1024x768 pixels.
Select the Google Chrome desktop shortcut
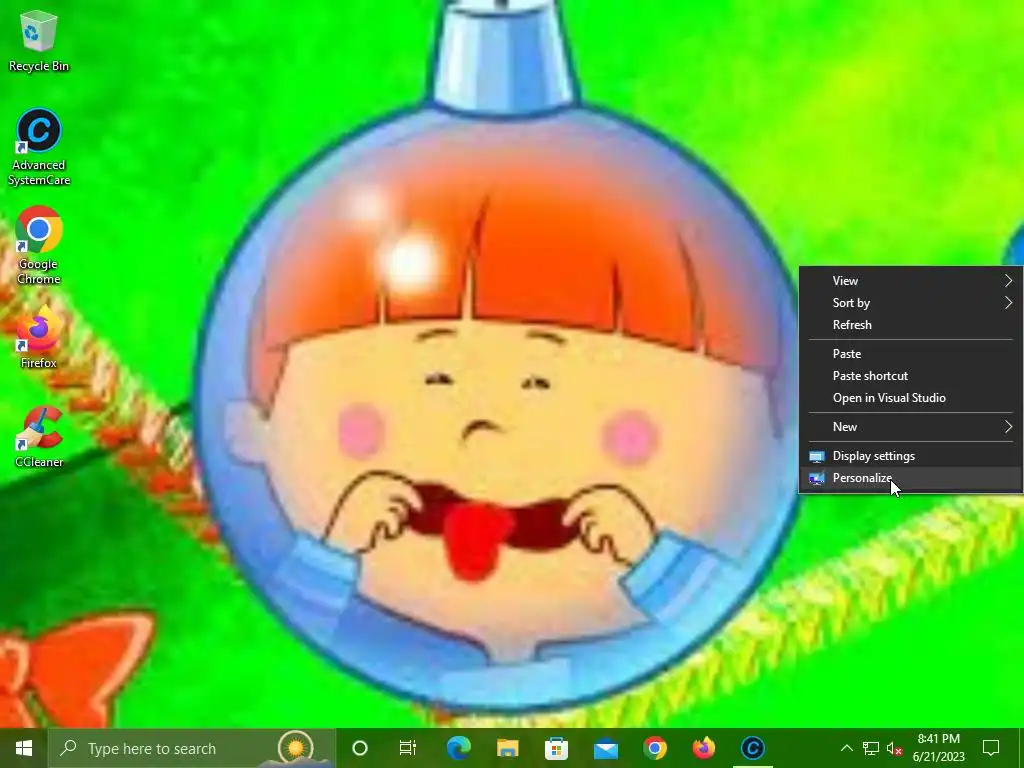[39, 246]
